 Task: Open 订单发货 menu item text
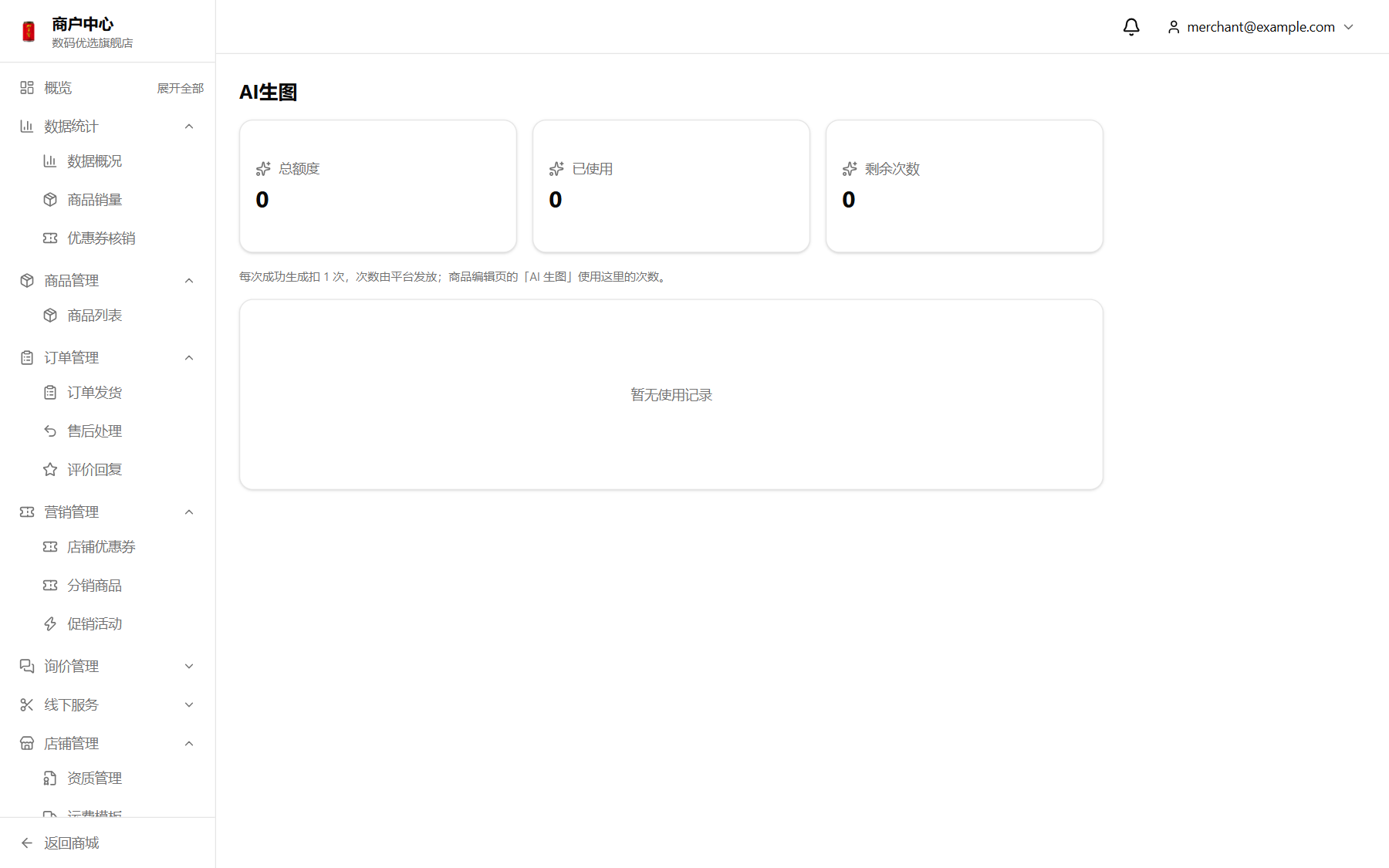pyautogui.click(x=95, y=393)
